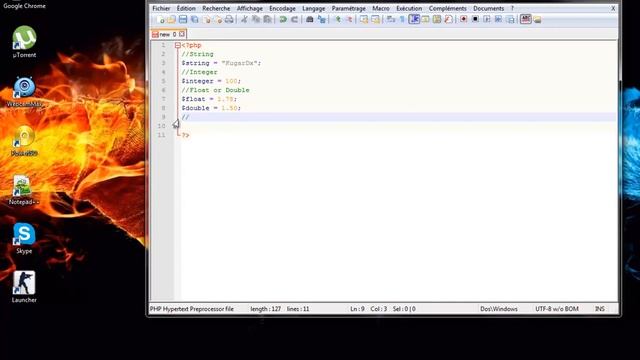Open the Paramétrage menu
The width and height of the screenshot is (640, 360).
tap(349, 8)
